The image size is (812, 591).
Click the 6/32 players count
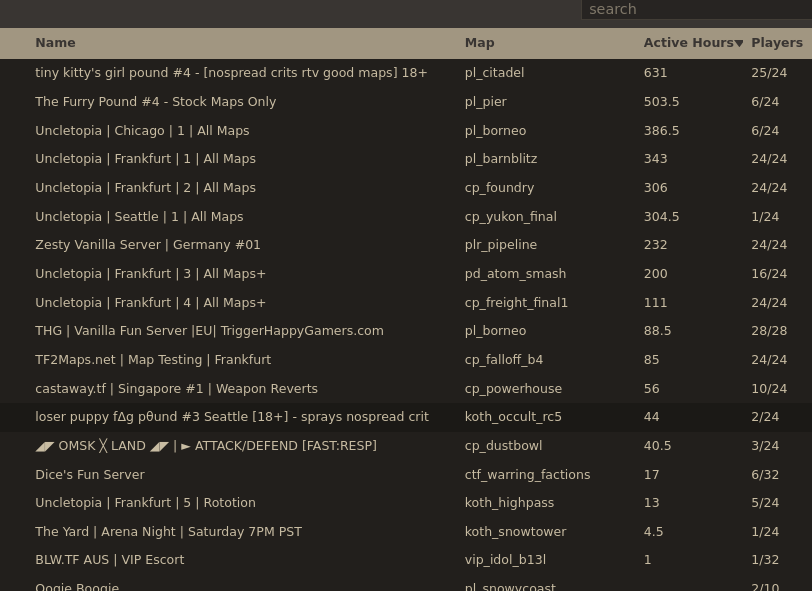coord(765,474)
